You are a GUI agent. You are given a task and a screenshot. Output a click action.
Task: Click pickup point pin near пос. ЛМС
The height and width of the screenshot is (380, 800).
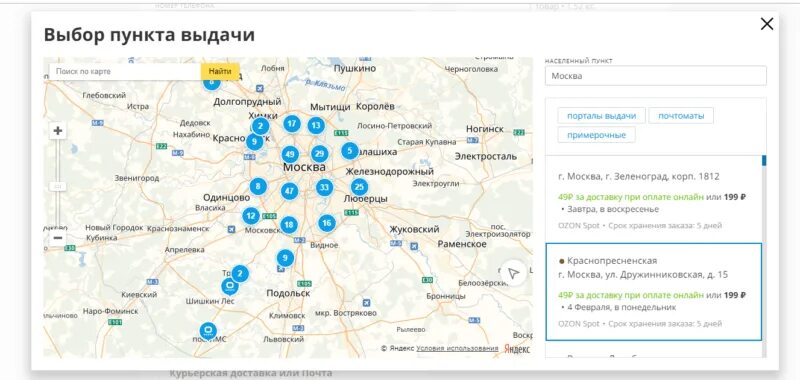tap(208, 331)
